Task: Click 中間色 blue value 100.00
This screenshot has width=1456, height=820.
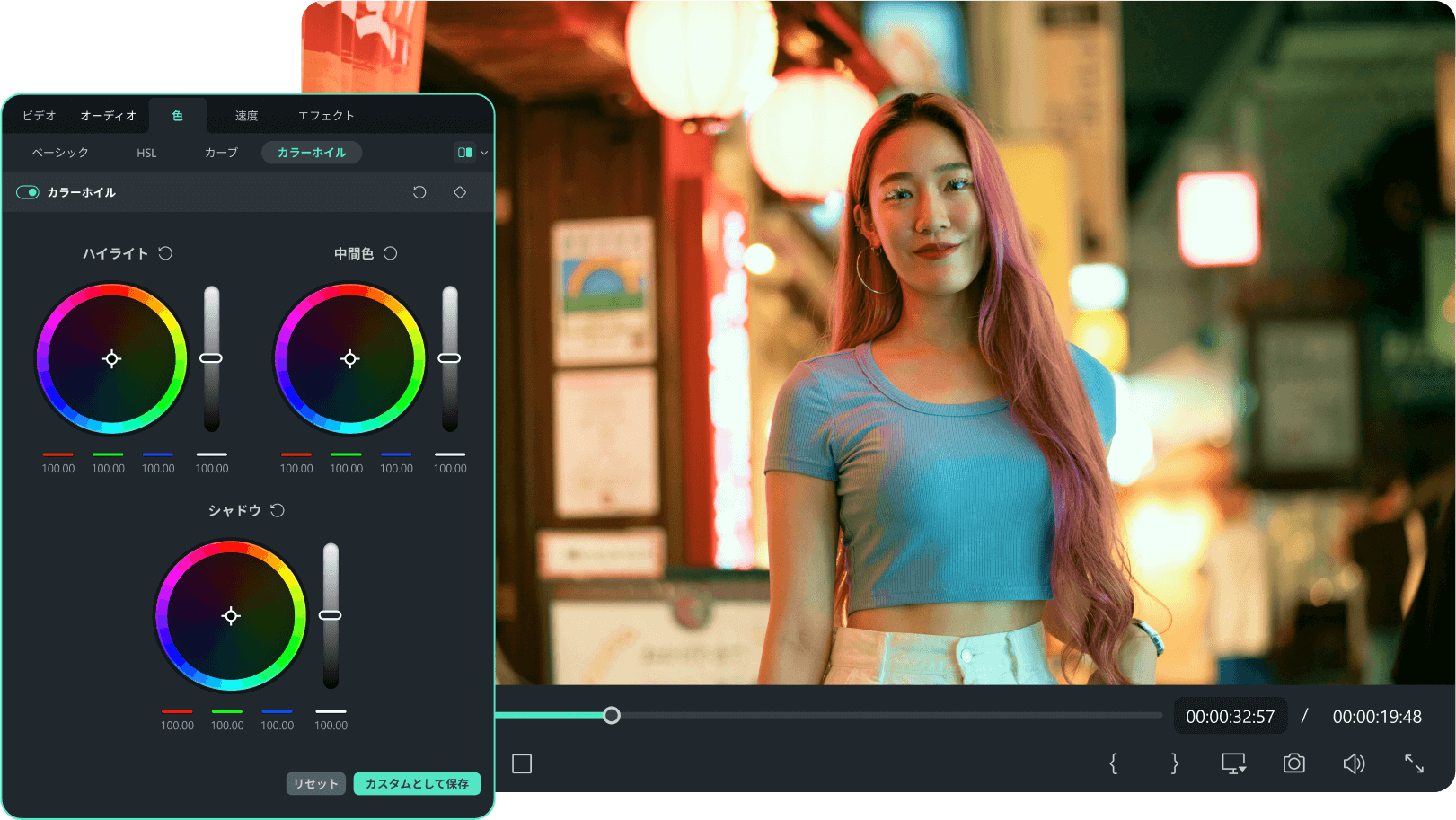Action: pyautogui.click(x=396, y=469)
